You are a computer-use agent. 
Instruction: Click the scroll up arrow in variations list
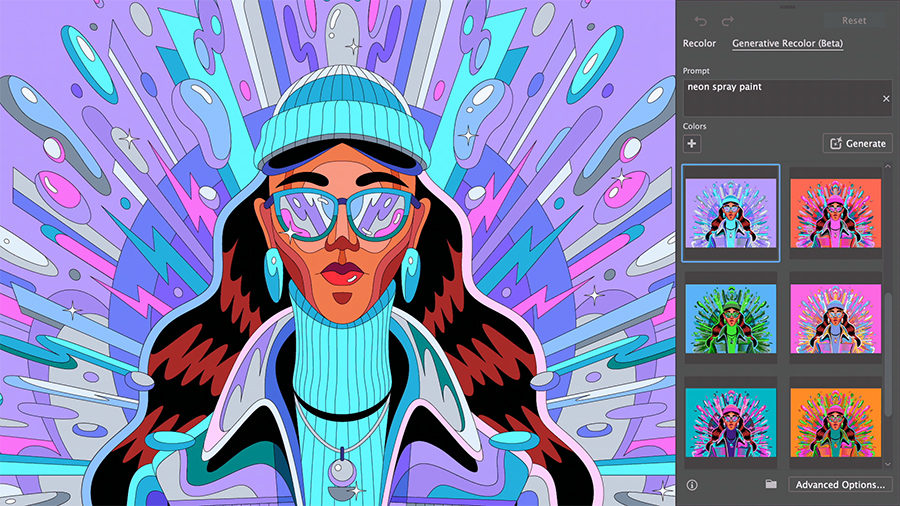tap(888, 166)
